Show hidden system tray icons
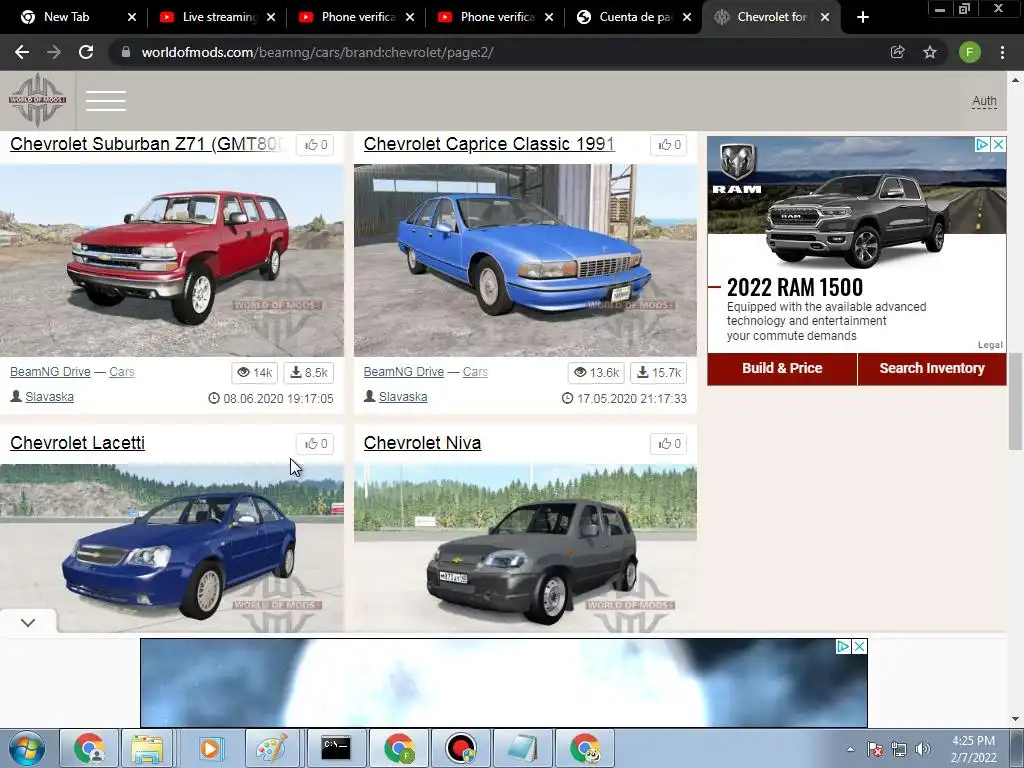 (850, 749)
